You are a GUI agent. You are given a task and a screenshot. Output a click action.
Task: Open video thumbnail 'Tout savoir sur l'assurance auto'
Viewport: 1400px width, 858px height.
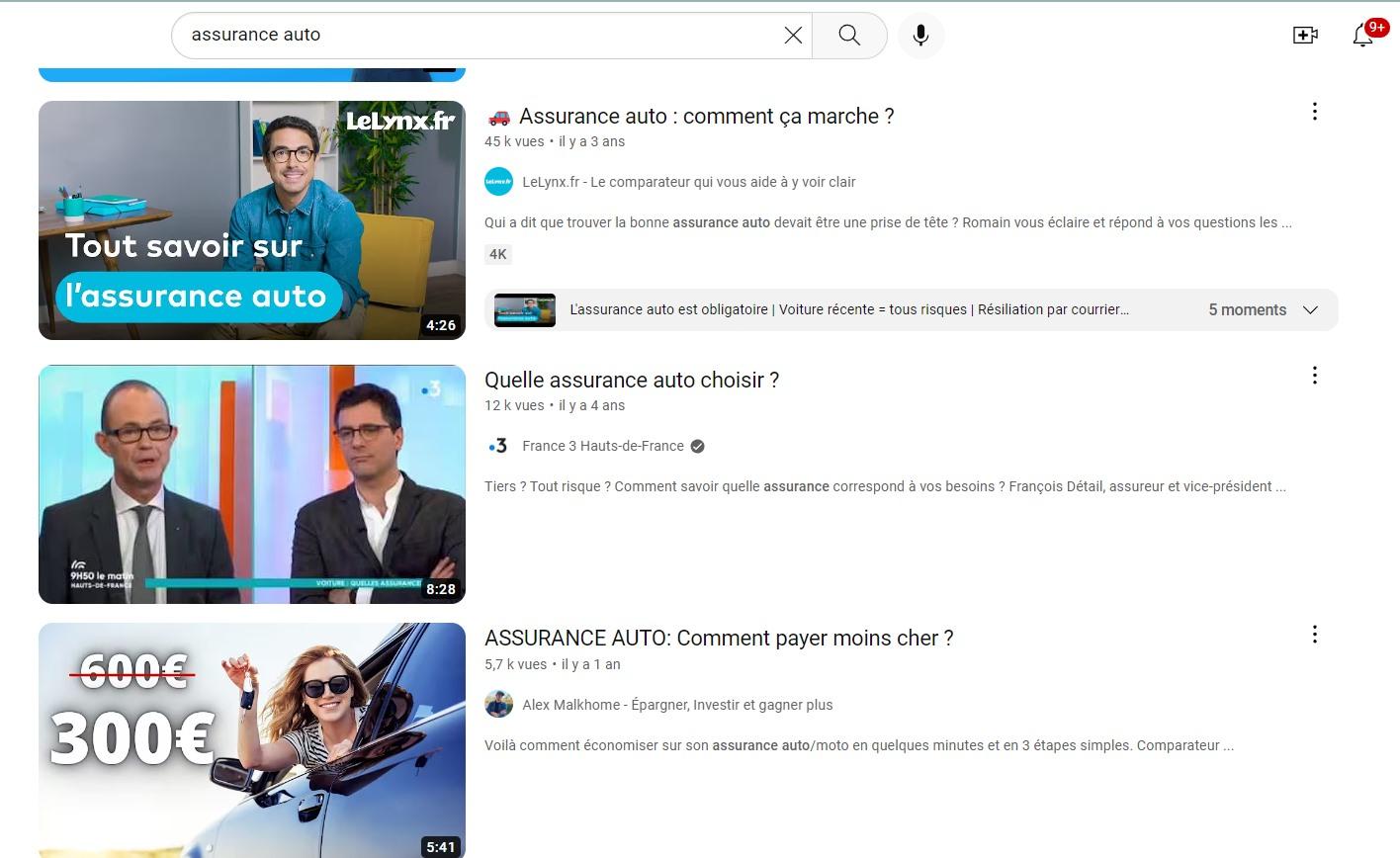click(252, 220)
